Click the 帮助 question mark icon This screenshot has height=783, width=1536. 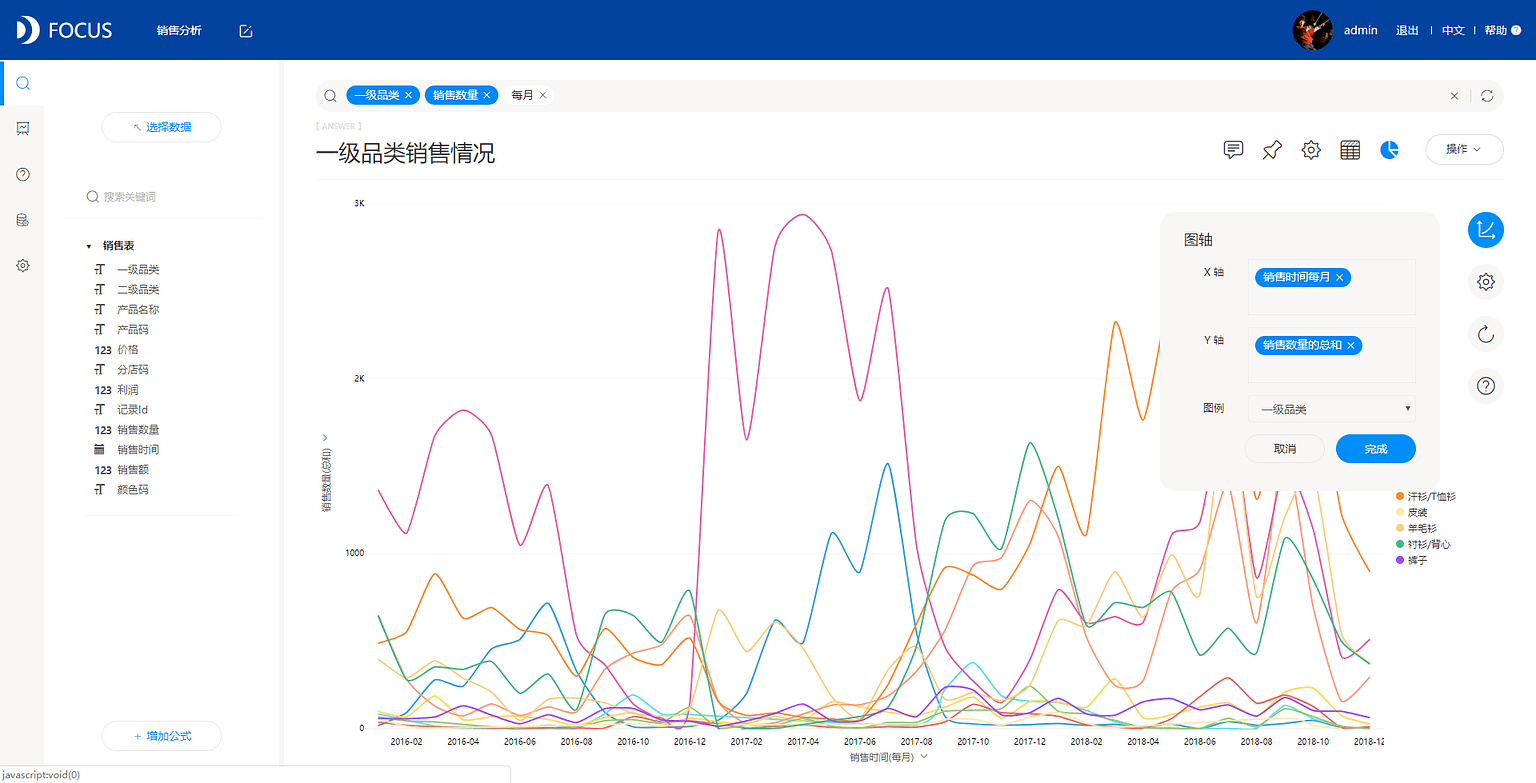(1516, 31)
